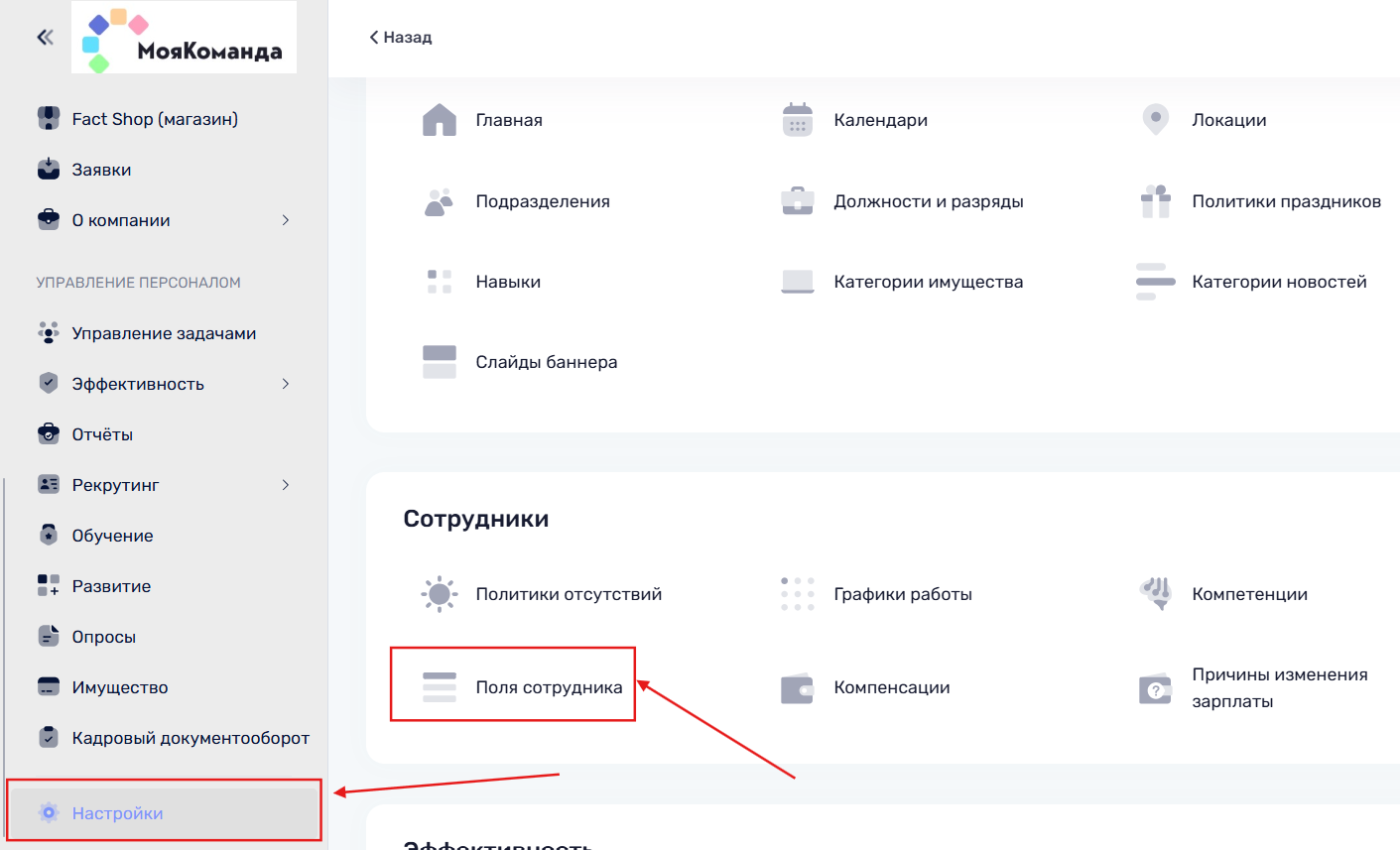Open Кадровый документооборот in sidebar
This screenshot has height=850, width=1400.
coord(191,738)
